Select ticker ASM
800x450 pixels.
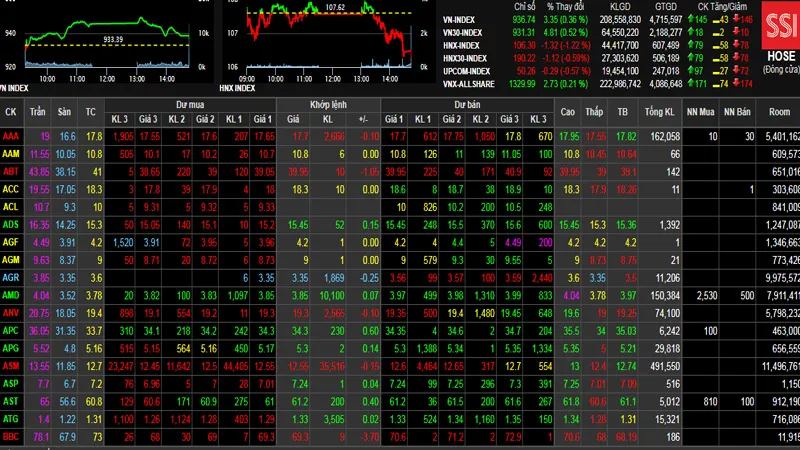tap(11, 366)
